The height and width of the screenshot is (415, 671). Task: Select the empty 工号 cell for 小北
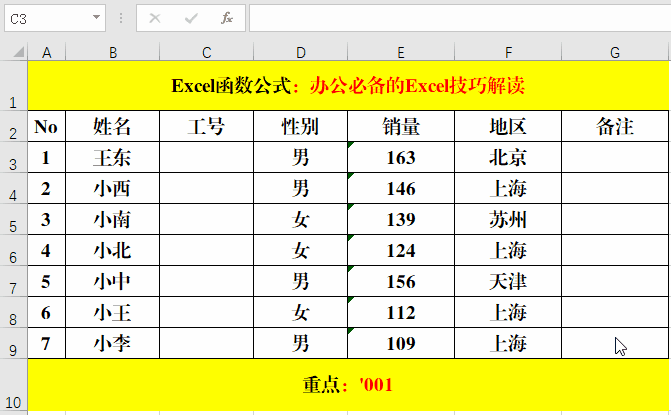tap(207, 250)
